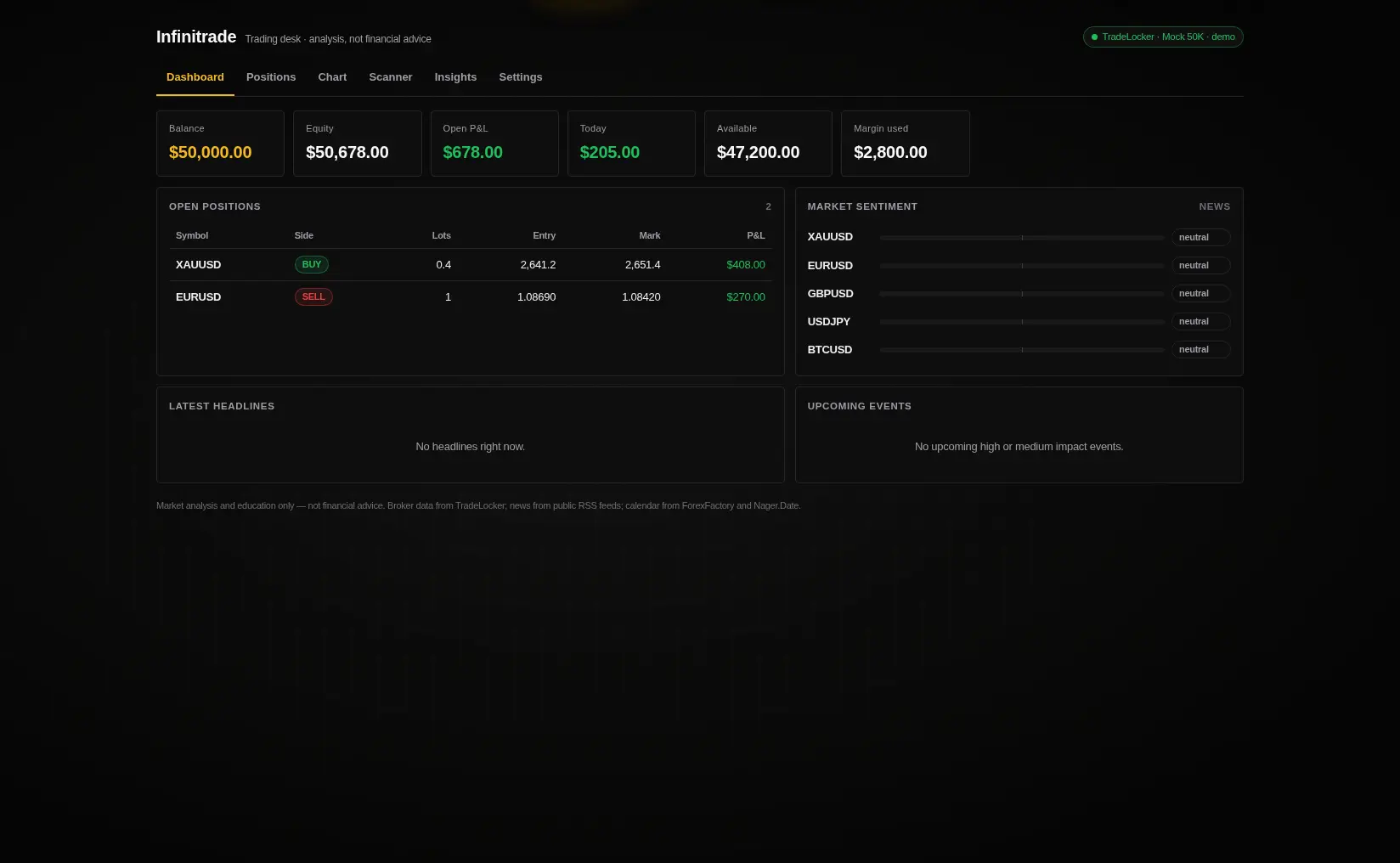1400x863 pixels.
Task: Click the green status dot in TradeLocker badge
Action: (1094, 37)
